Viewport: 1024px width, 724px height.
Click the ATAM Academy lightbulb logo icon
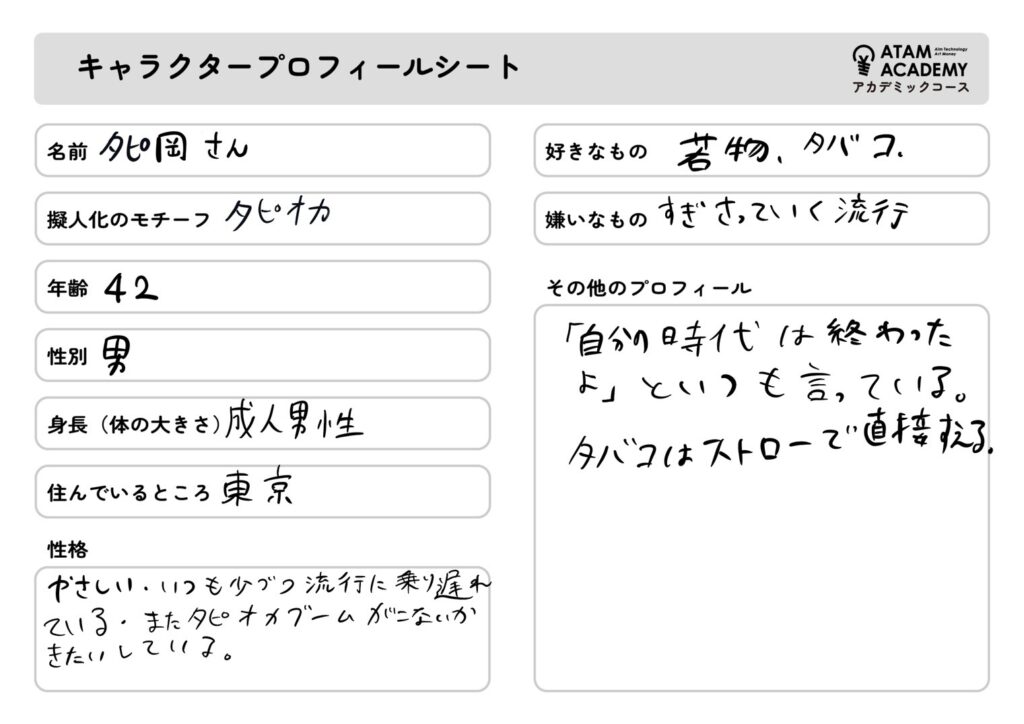(x=862, y=60)
